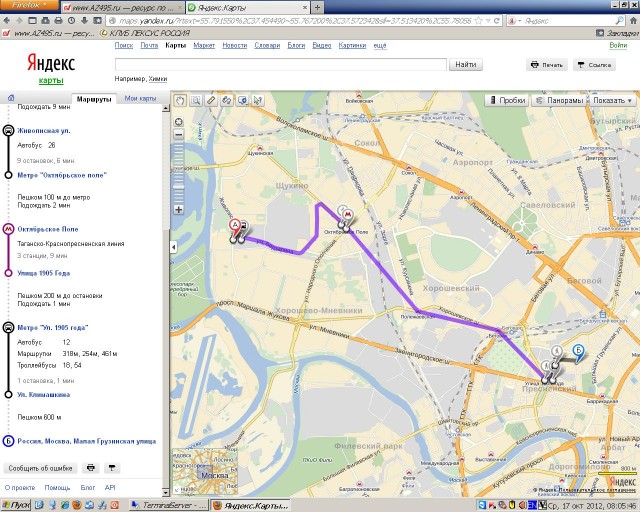Open the Новости link in top menu

click(x=234, y=45)
